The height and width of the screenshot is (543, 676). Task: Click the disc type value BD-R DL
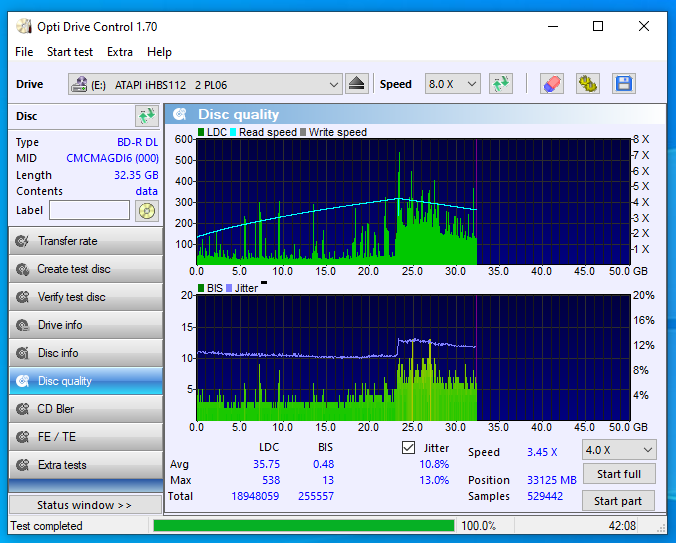(x=138, y=142)
